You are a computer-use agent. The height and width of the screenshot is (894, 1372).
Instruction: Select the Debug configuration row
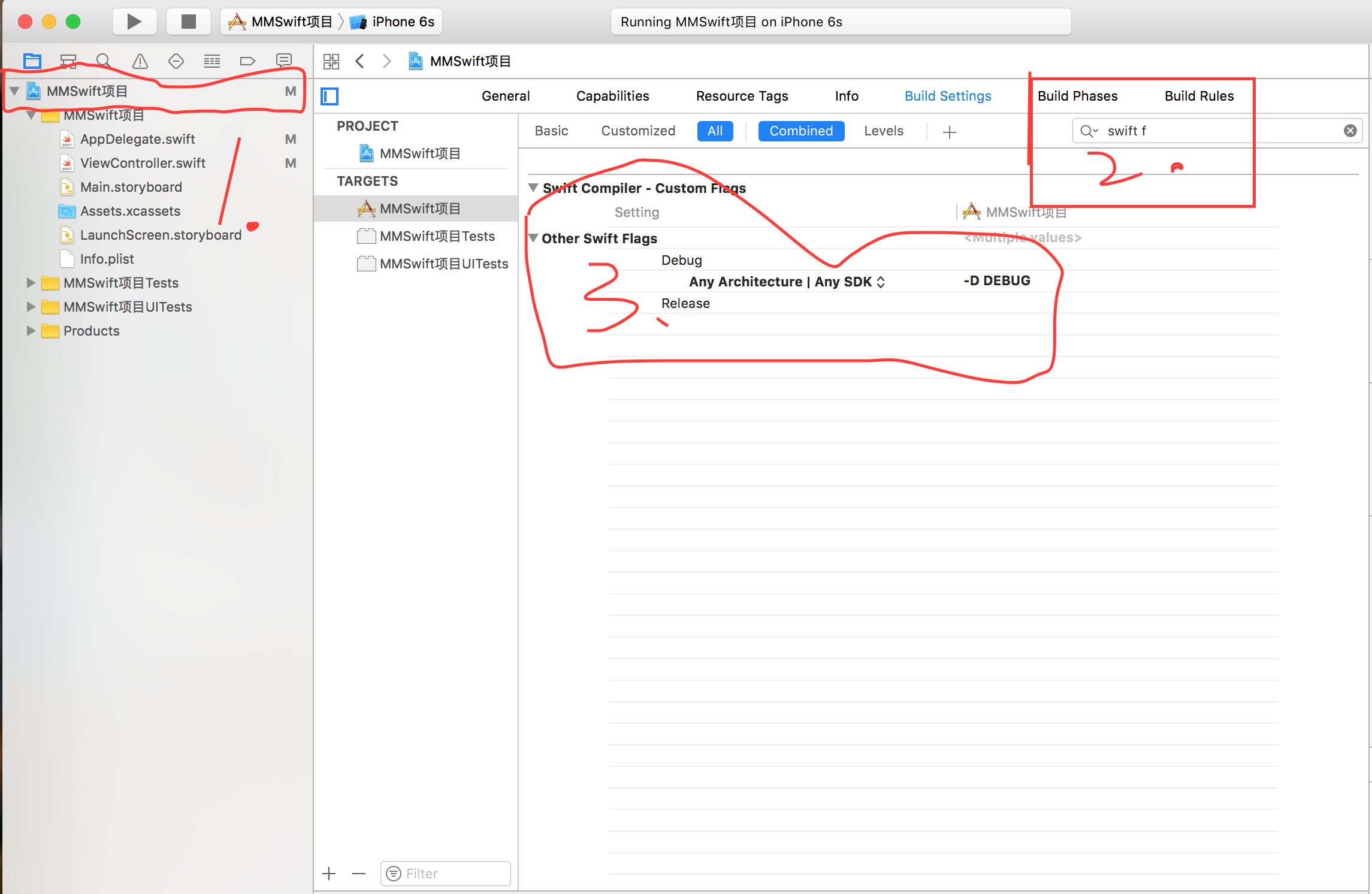click(x=681, y=260)
